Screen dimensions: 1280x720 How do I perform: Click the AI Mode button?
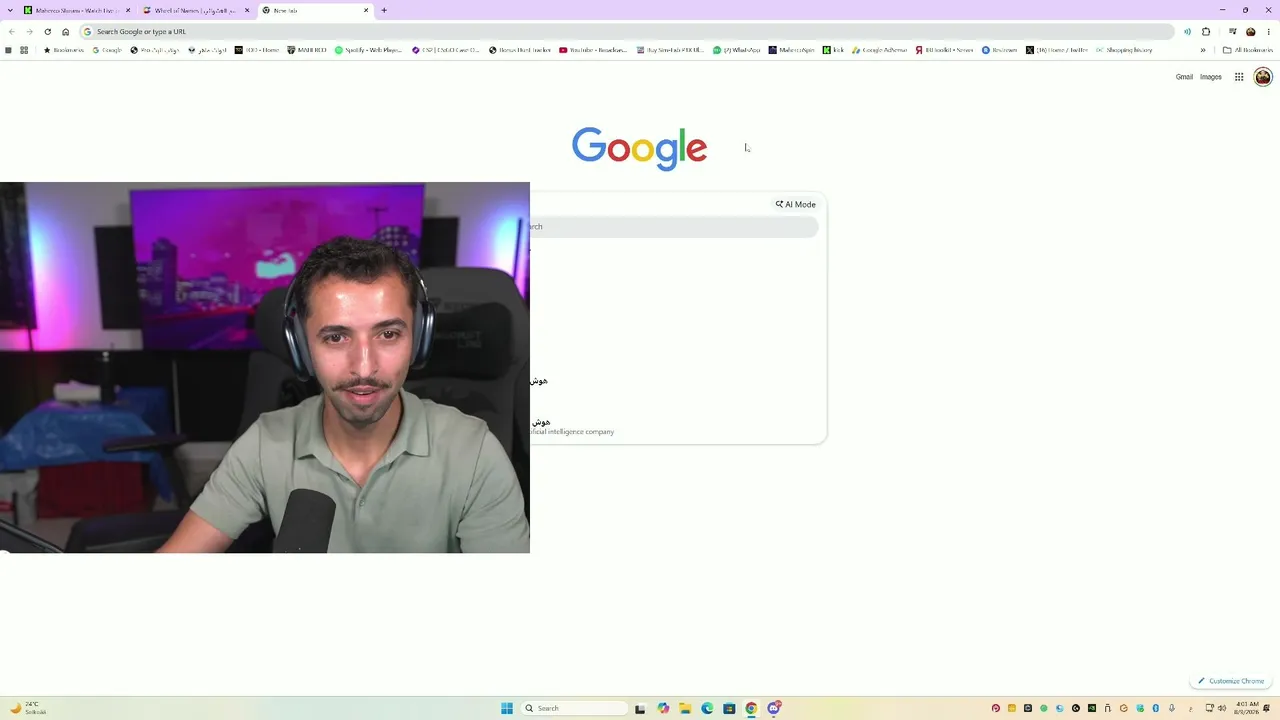796,204
